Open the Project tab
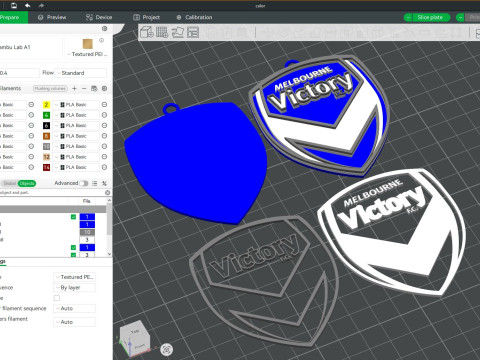 147,17
